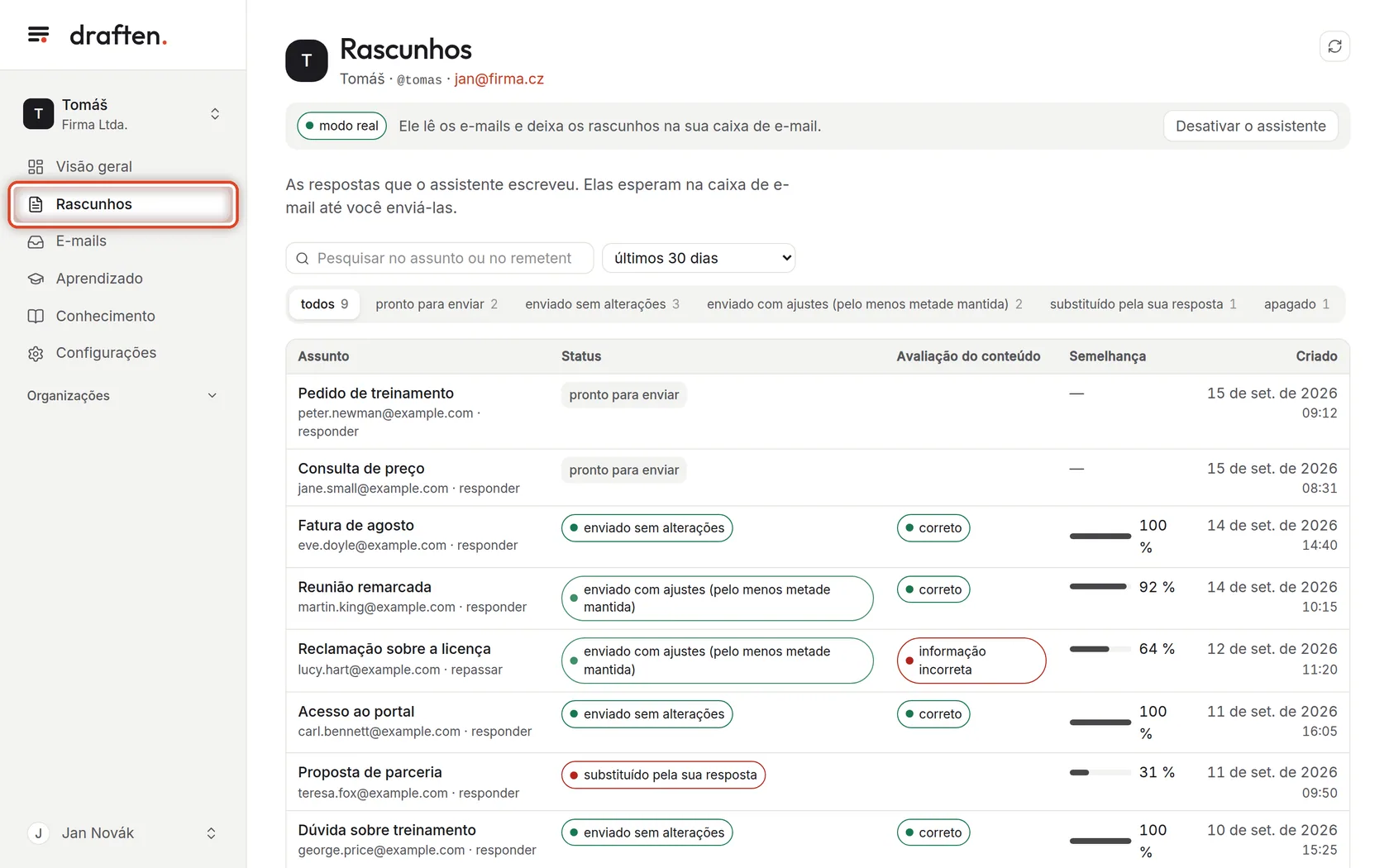Click the search magnifier icon

303,259
